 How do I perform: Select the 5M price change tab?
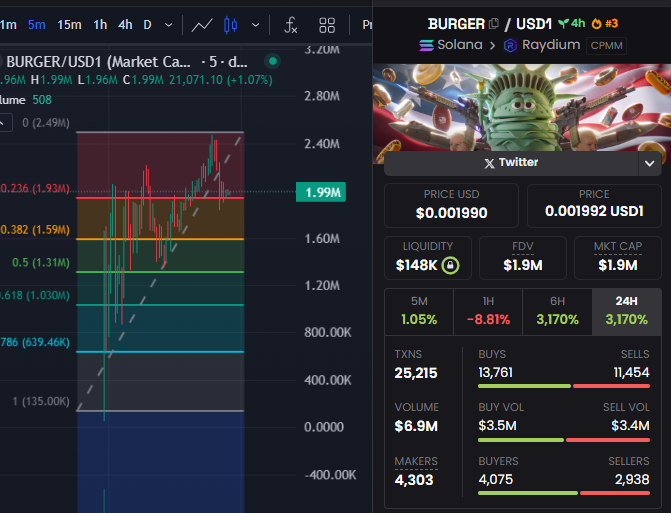(x=419, y=311)
